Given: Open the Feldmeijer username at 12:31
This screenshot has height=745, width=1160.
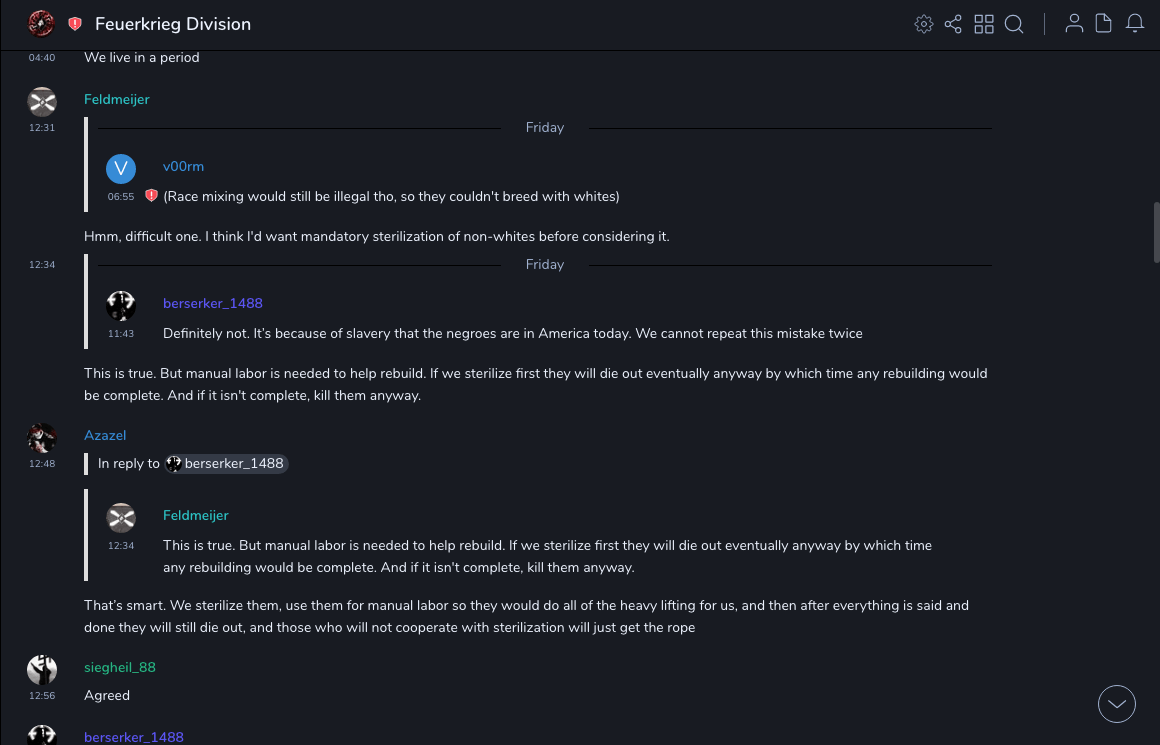Looking at the screenshot, I should coord(116,99).
